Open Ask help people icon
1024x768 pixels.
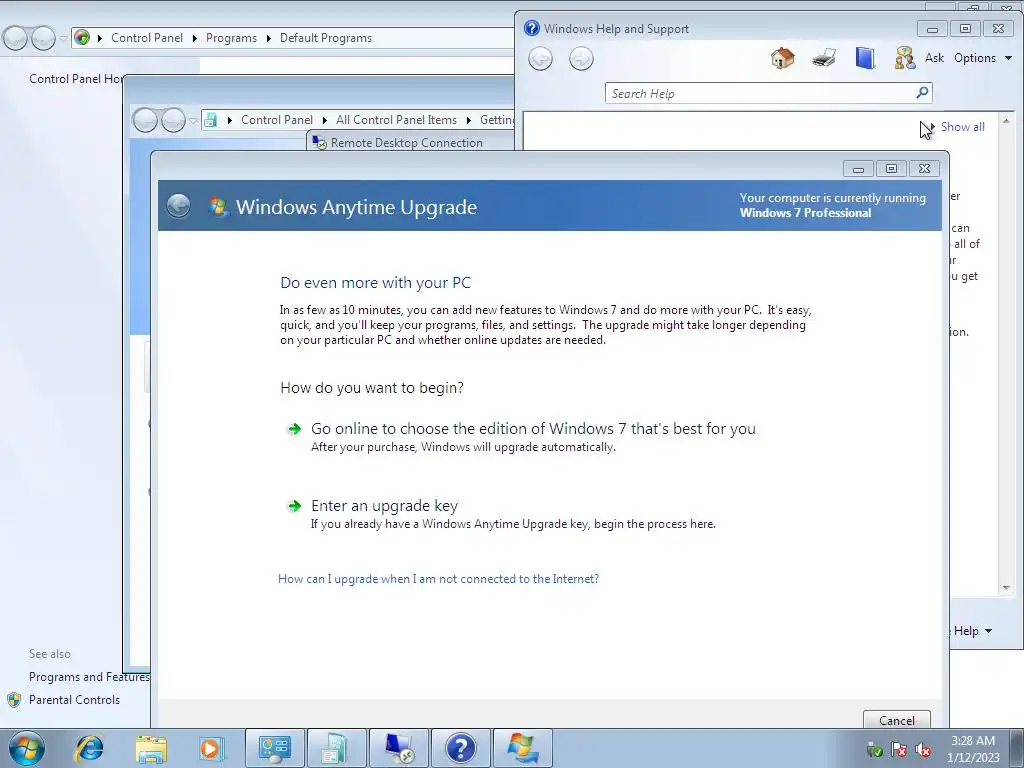coord(904,58)
